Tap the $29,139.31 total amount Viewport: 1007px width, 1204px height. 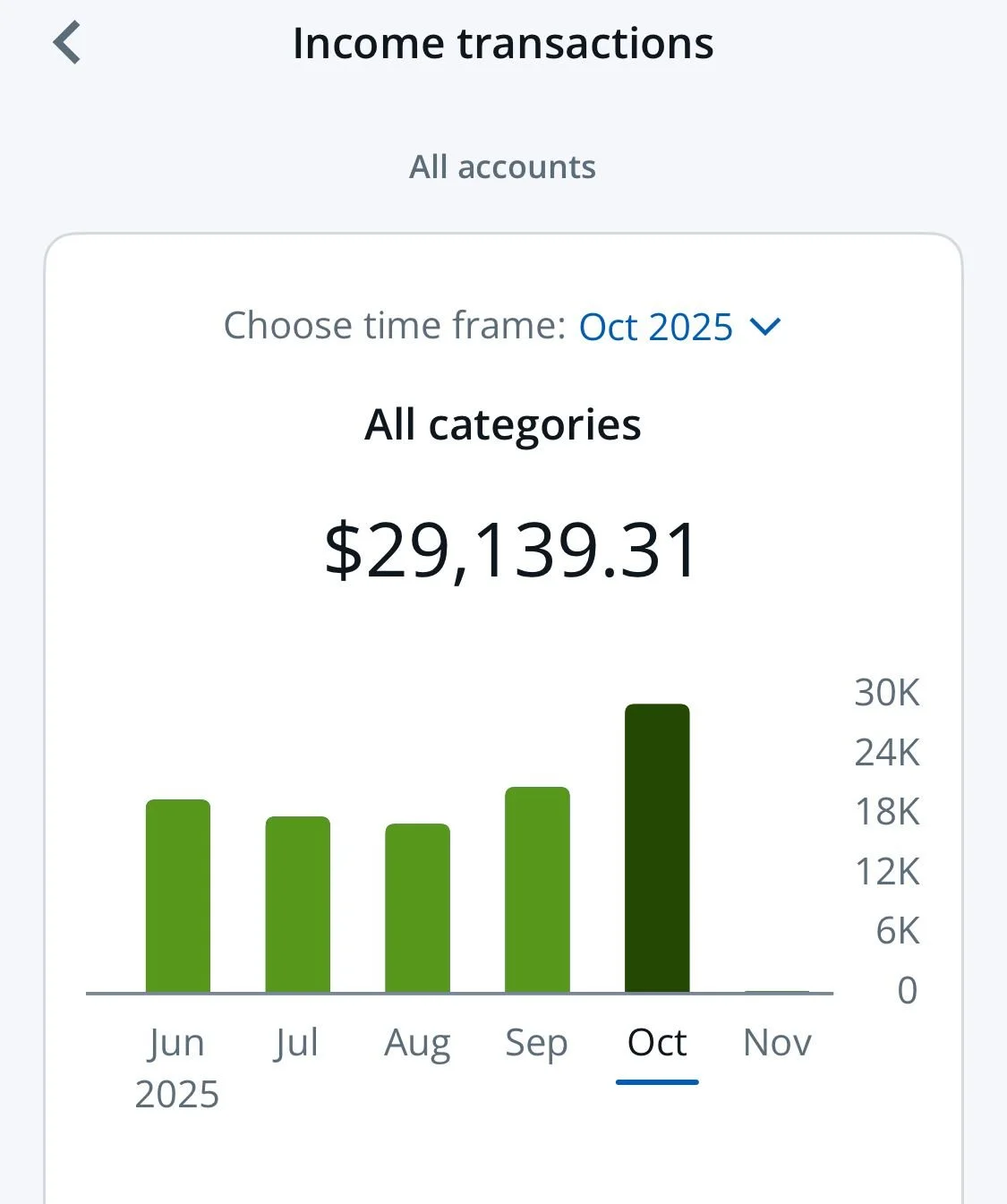coord(510,550)
